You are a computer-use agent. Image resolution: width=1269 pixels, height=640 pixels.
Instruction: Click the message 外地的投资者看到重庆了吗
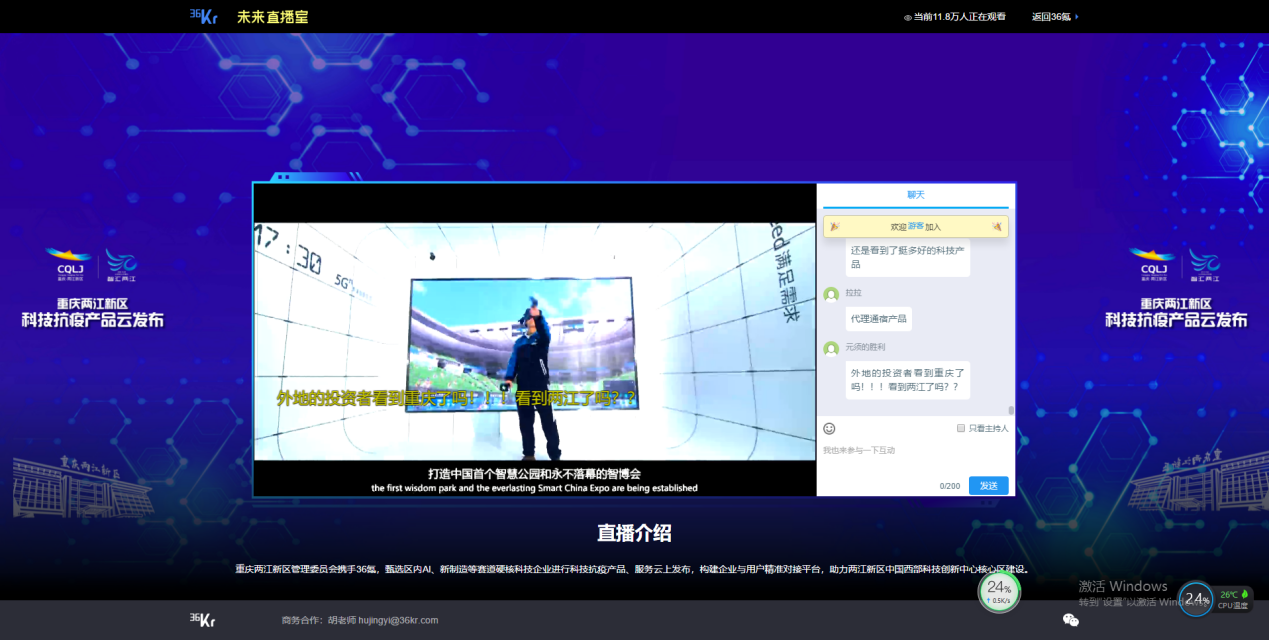pos(907,380)
